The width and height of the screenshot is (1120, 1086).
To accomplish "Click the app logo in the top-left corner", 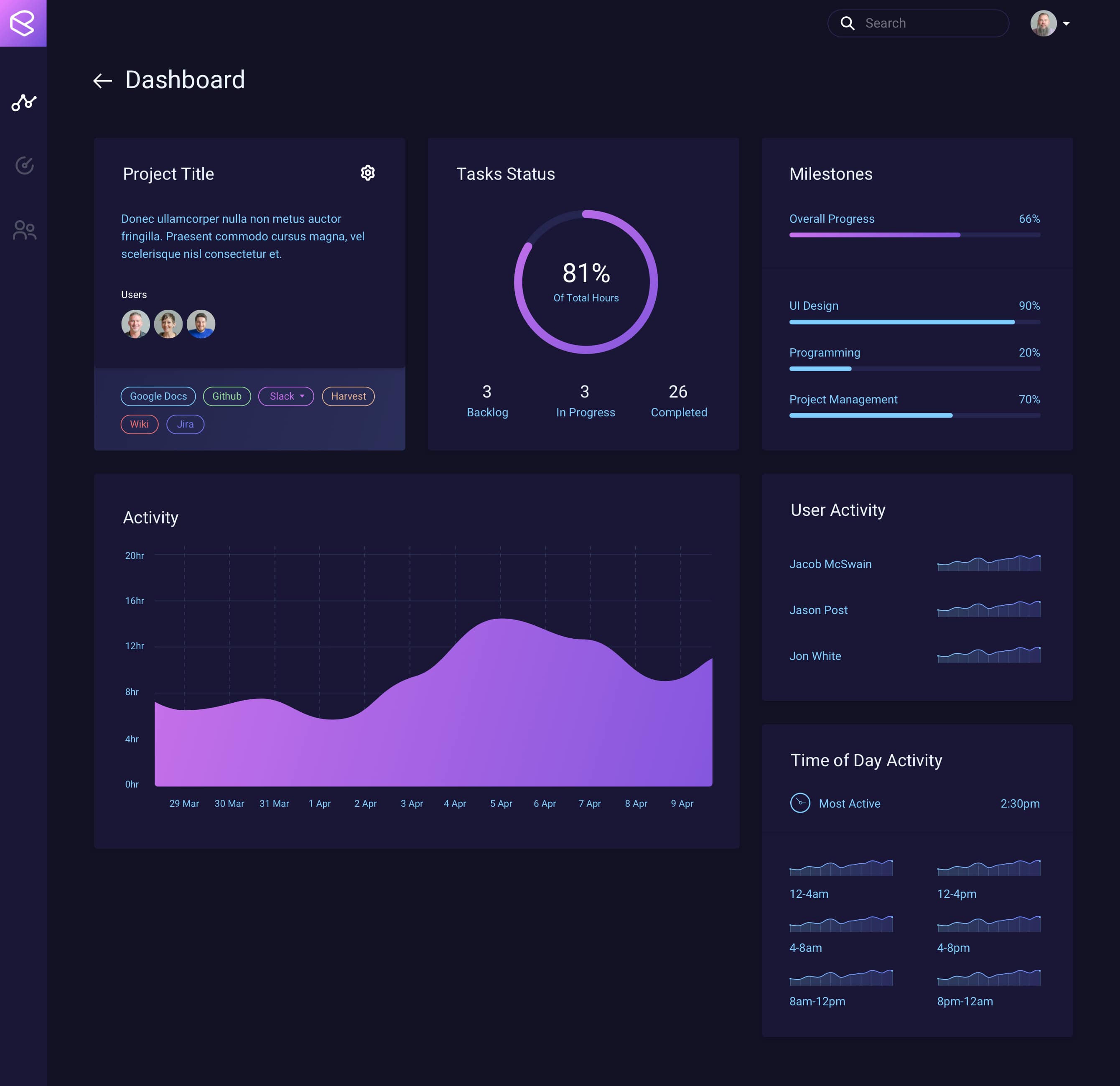I will [x=23, y=23].
